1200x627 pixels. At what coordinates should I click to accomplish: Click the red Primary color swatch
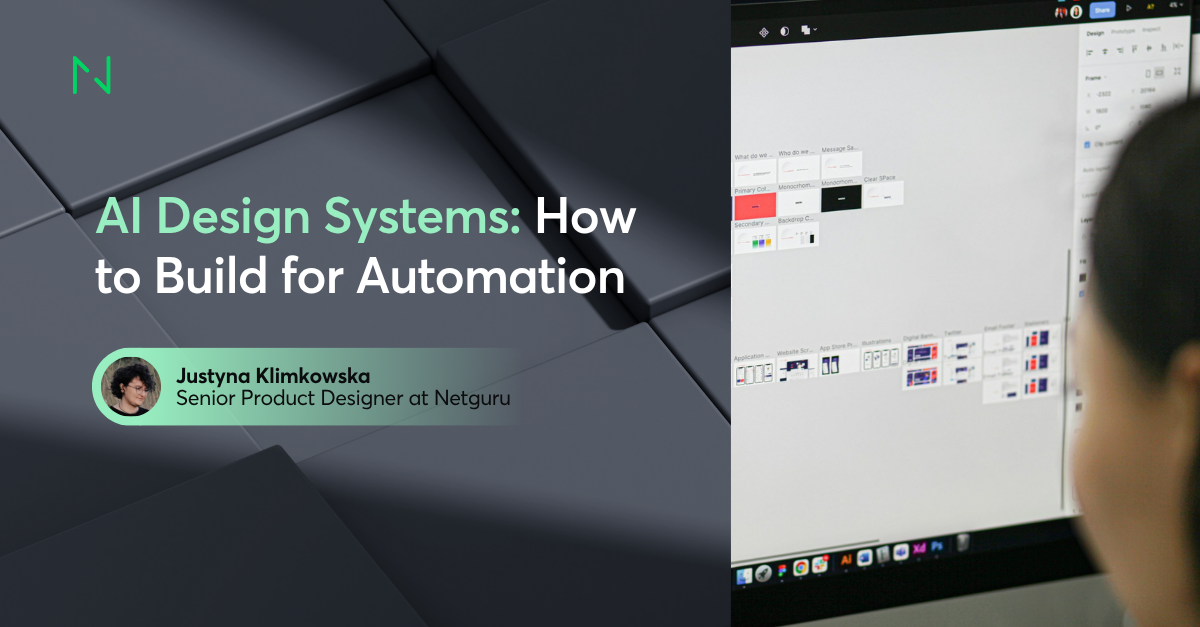click(753, 203)
